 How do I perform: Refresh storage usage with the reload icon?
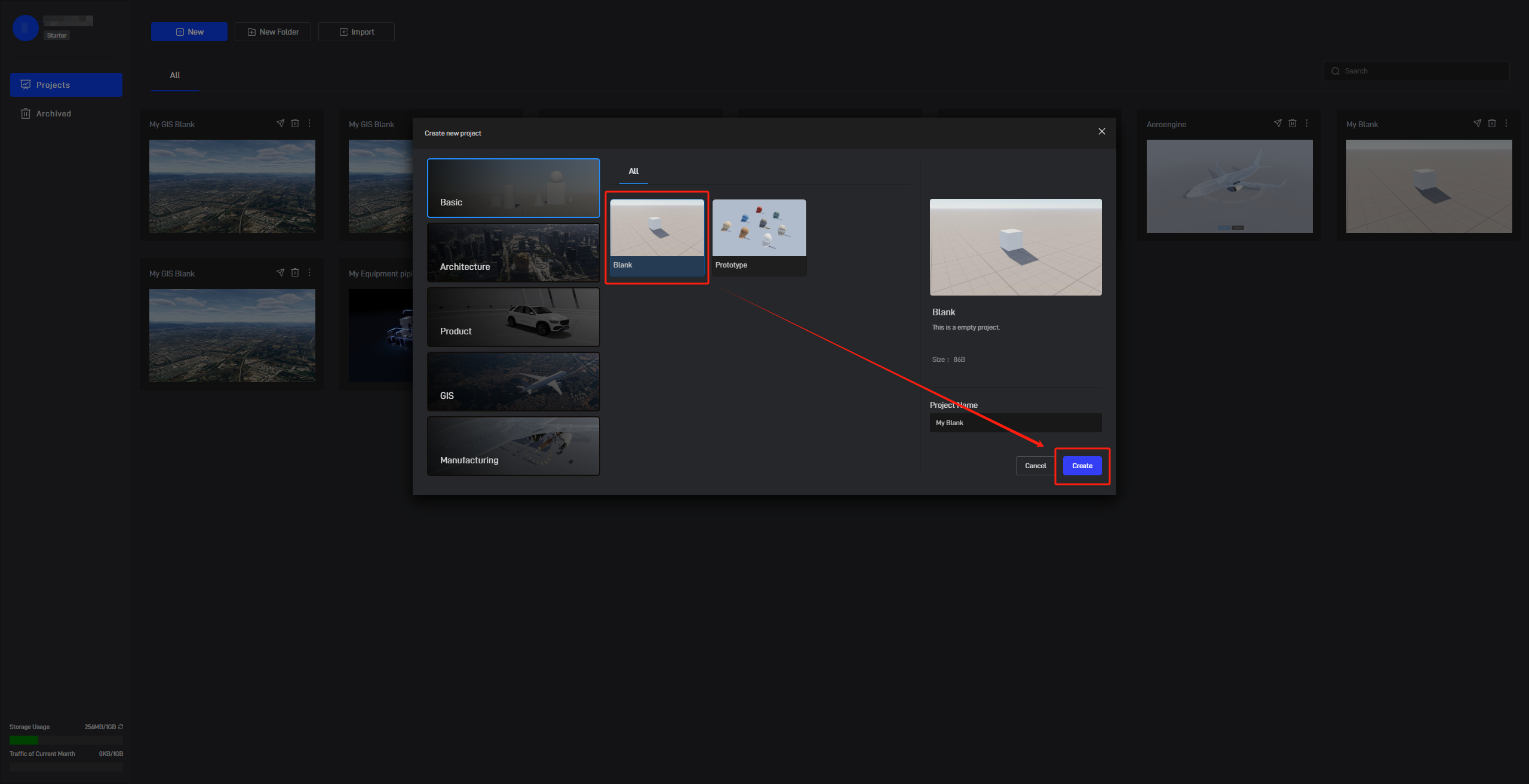tap(121, 727)
